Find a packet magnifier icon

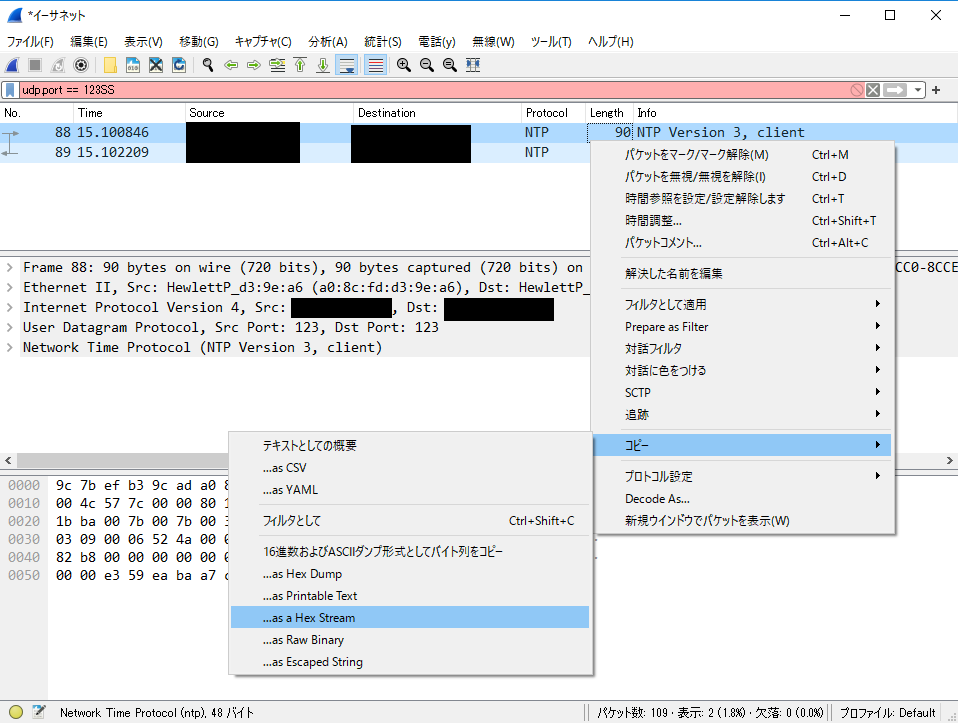coord(208,65)
